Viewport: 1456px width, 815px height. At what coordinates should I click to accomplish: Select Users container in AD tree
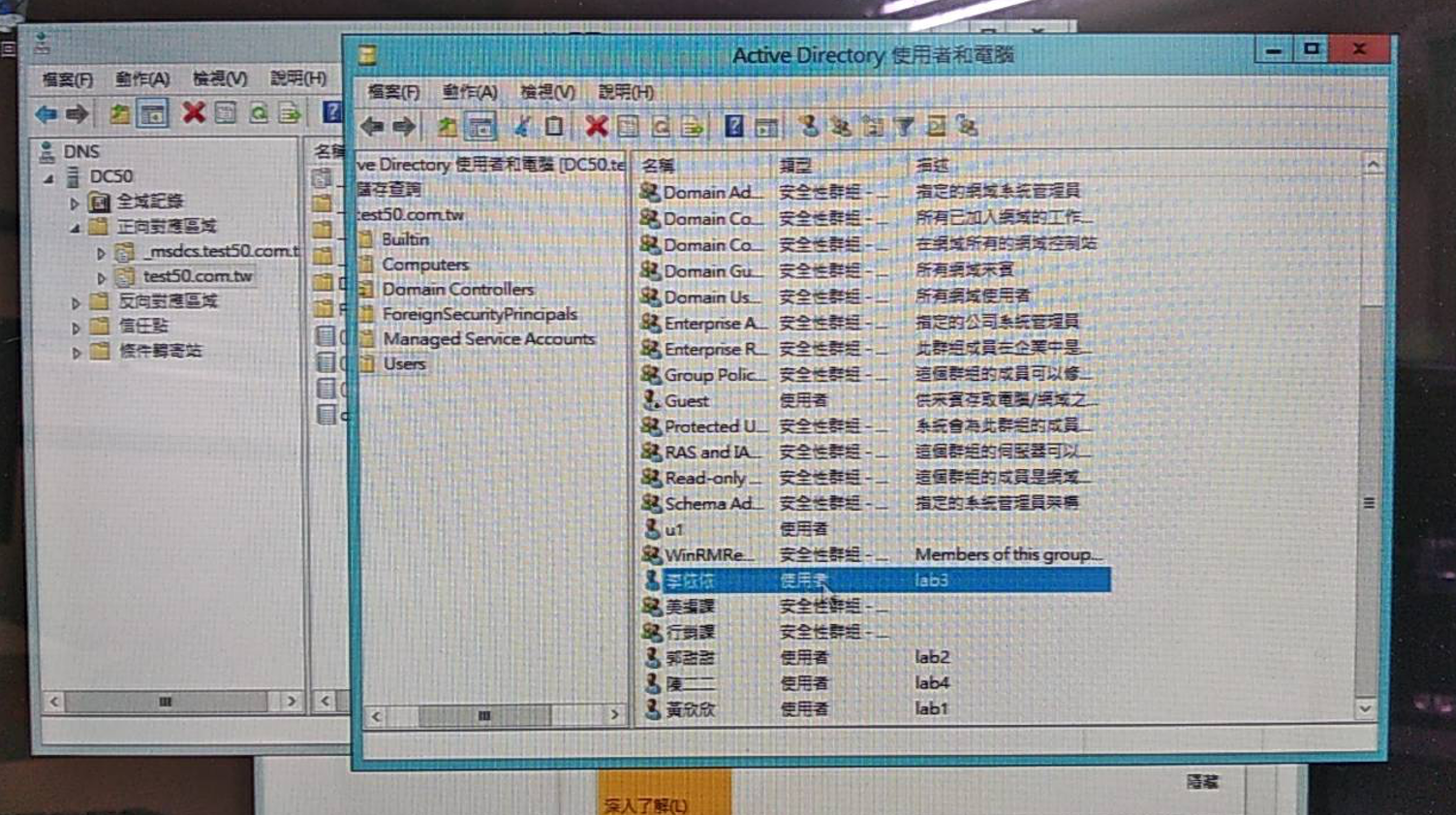coord(404,364)
